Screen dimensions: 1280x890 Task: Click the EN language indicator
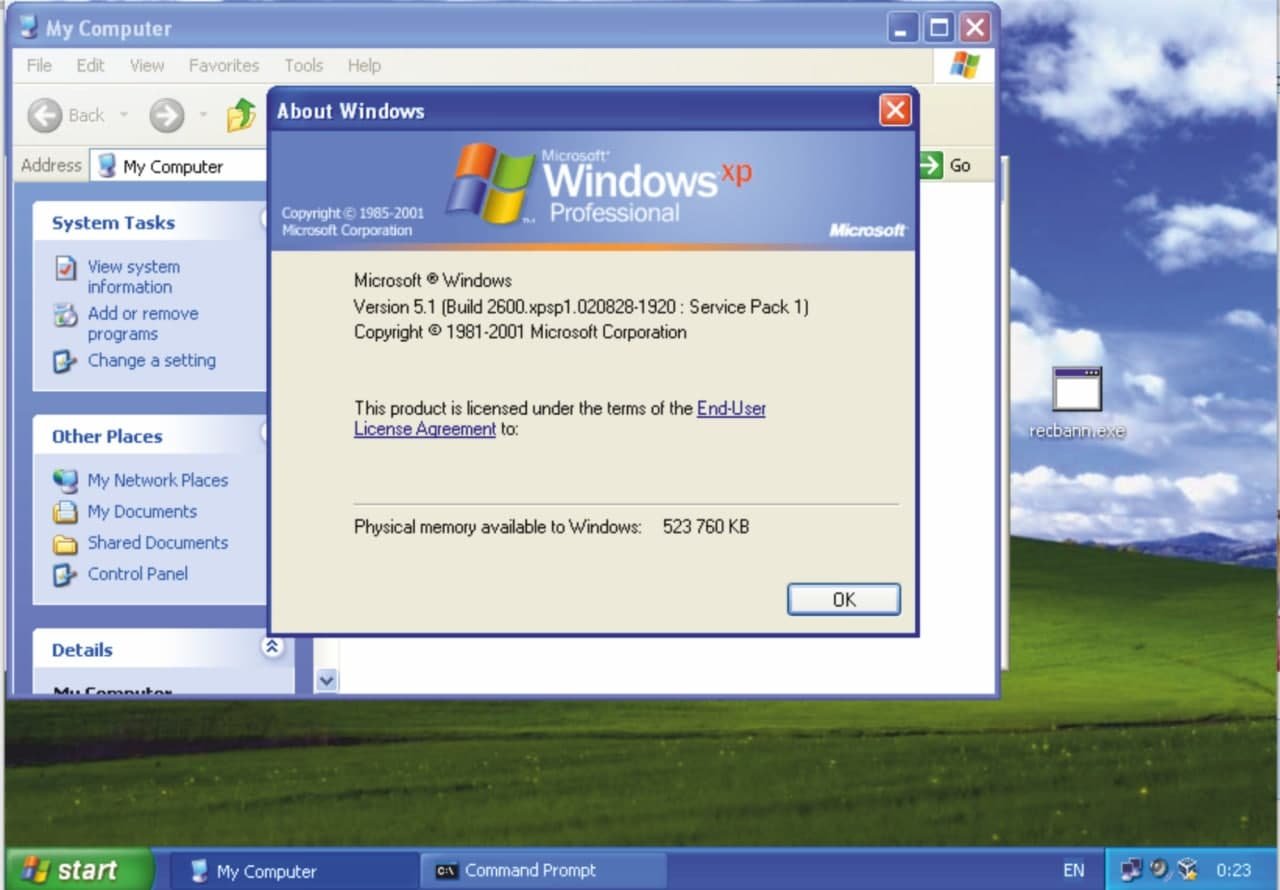pyautogui.click(x=1074, y=870)
